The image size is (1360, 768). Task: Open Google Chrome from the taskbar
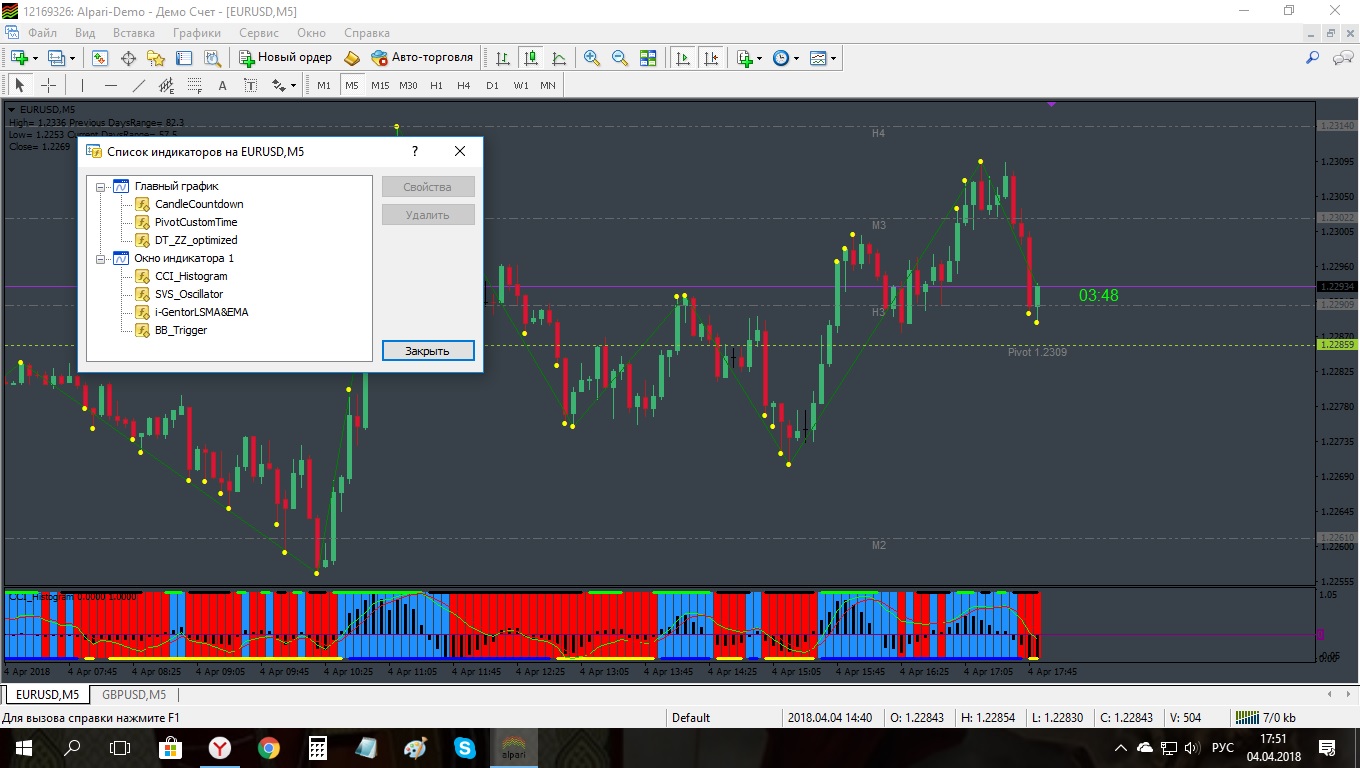[x=269, y=747]
